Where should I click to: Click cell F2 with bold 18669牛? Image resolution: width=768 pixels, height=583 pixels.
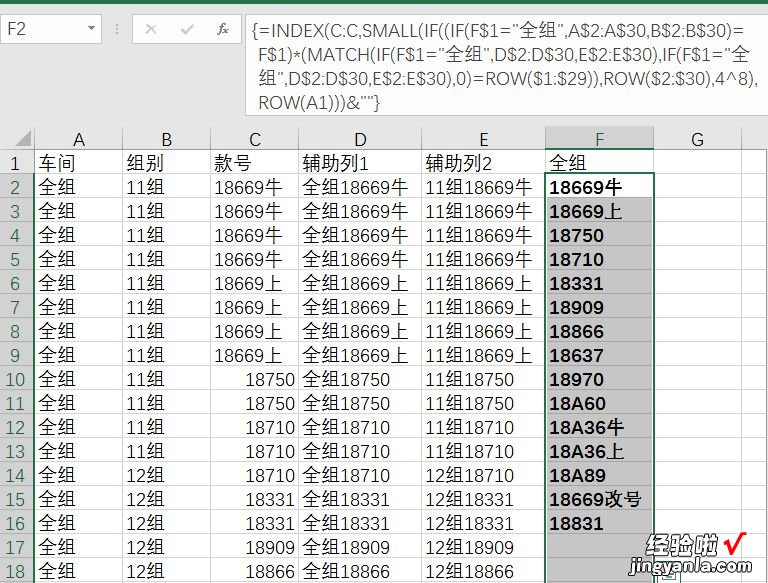coord(599,187)
